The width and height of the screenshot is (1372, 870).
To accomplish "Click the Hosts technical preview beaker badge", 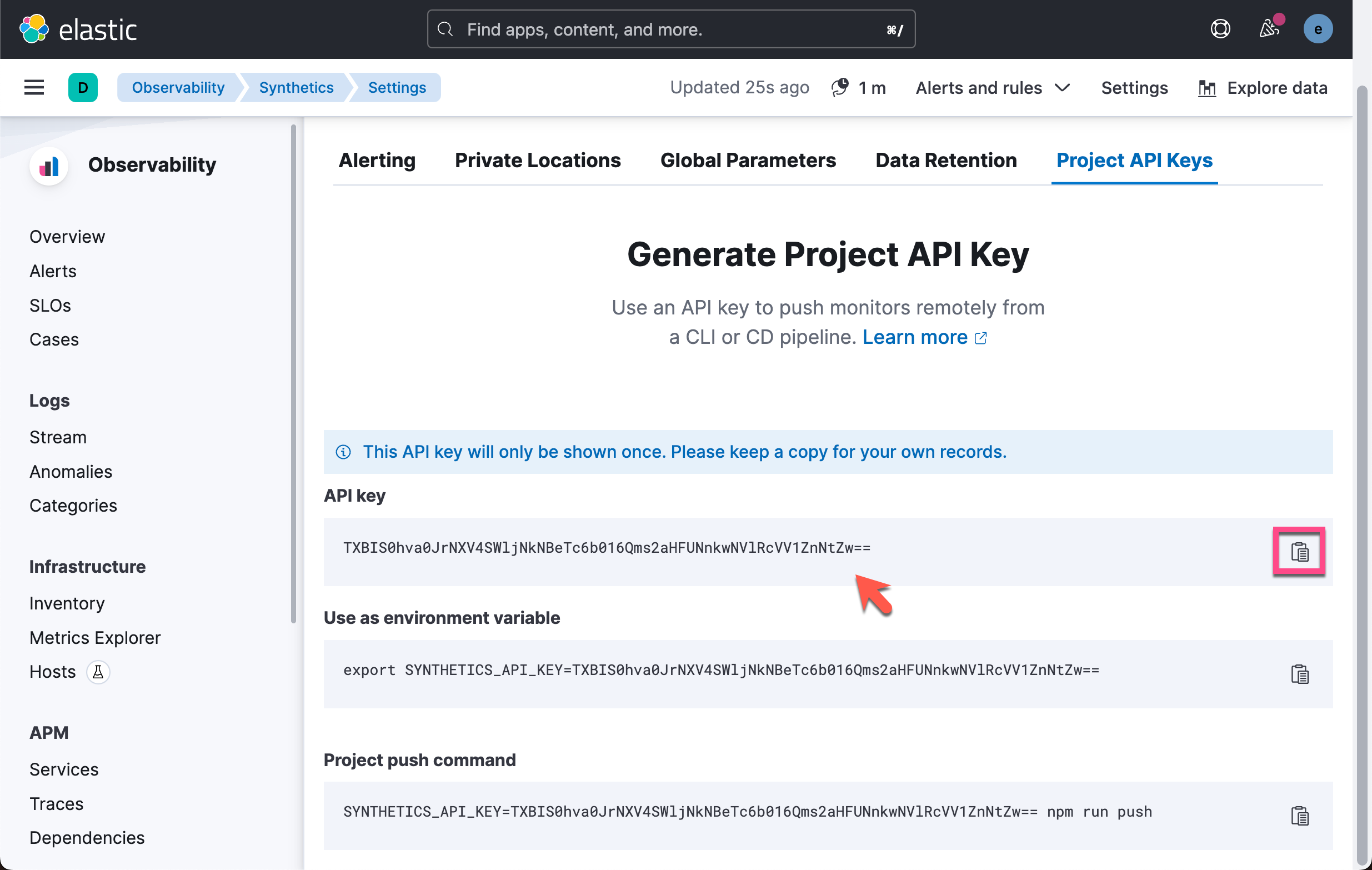I will 98,672.
